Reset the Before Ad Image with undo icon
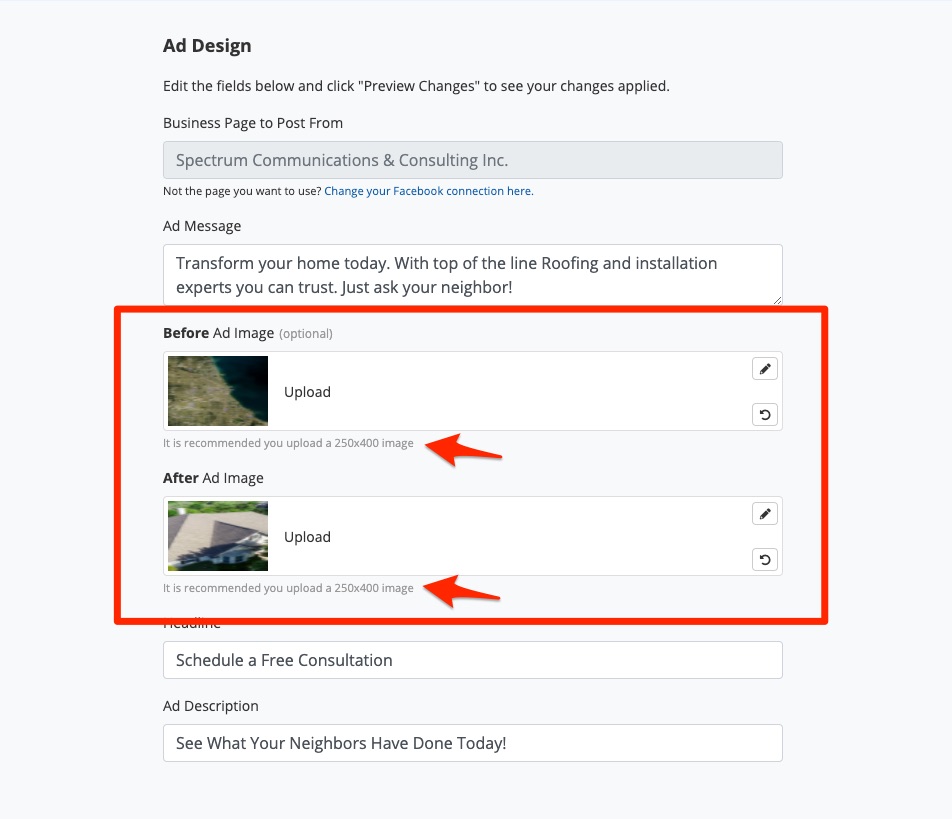 pyautogui.click(x=765, y=415)
